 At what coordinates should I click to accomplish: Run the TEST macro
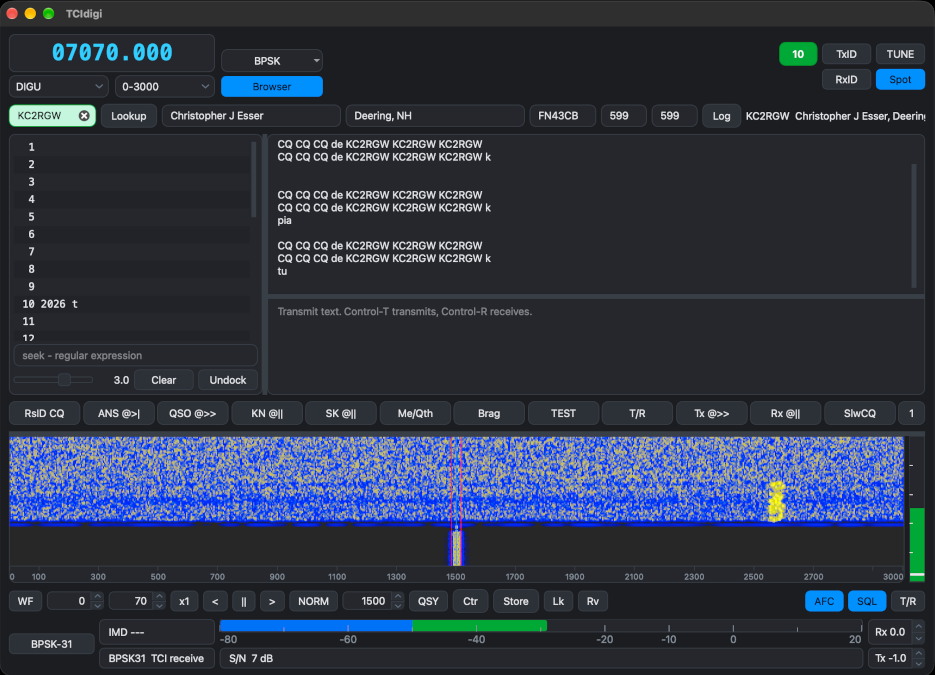point(564,413)
